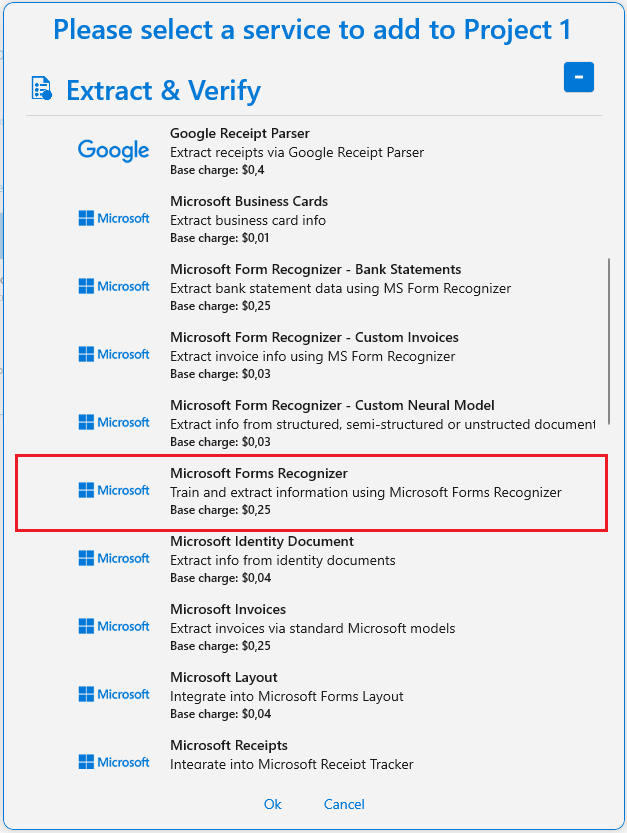Dismiss the dialog with Cancel

(344, 804)
